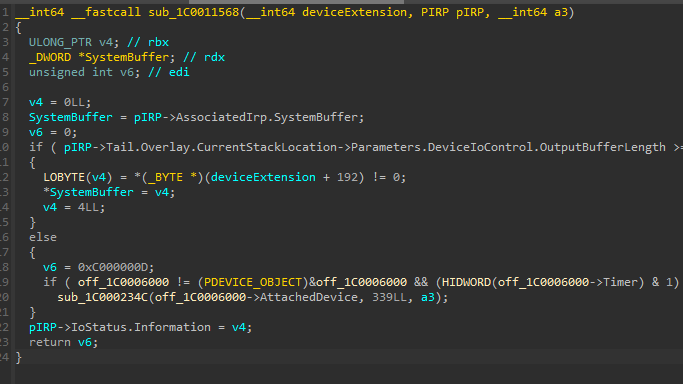Select the 0xC000000D status constant
The height and width of the screenshot is (384, 683).
[115, 267]
